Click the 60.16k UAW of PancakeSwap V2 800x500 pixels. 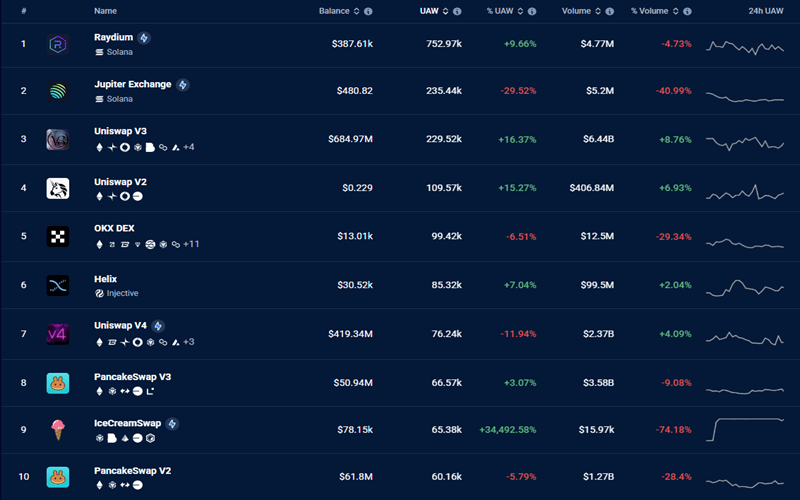click(446, 477)
